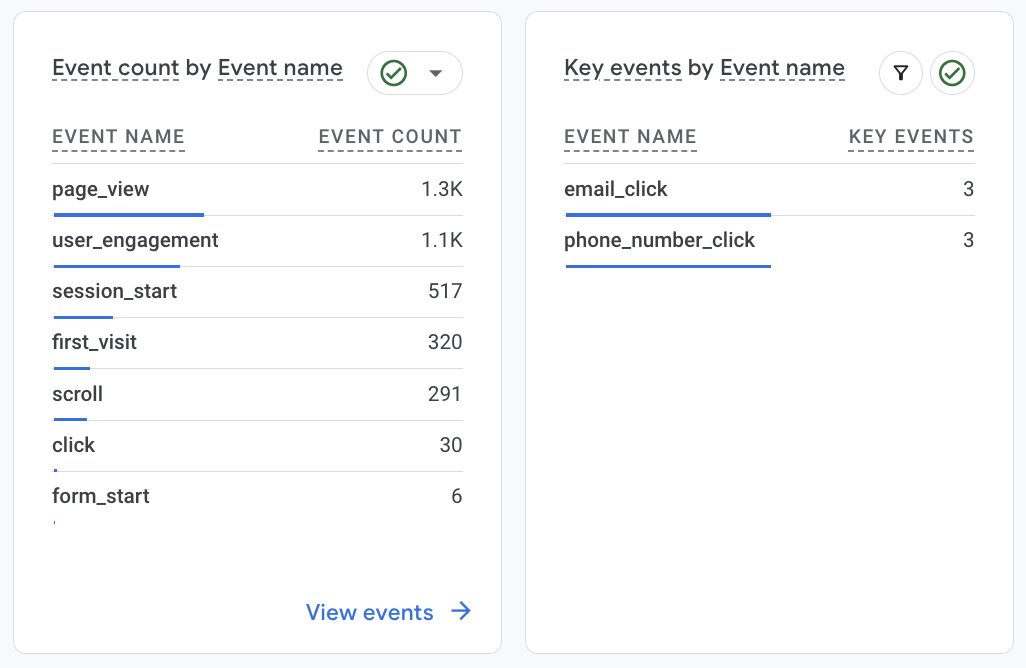Select the email_click key event
Viewport: 1026px width, 668px height.
[616, 189]
